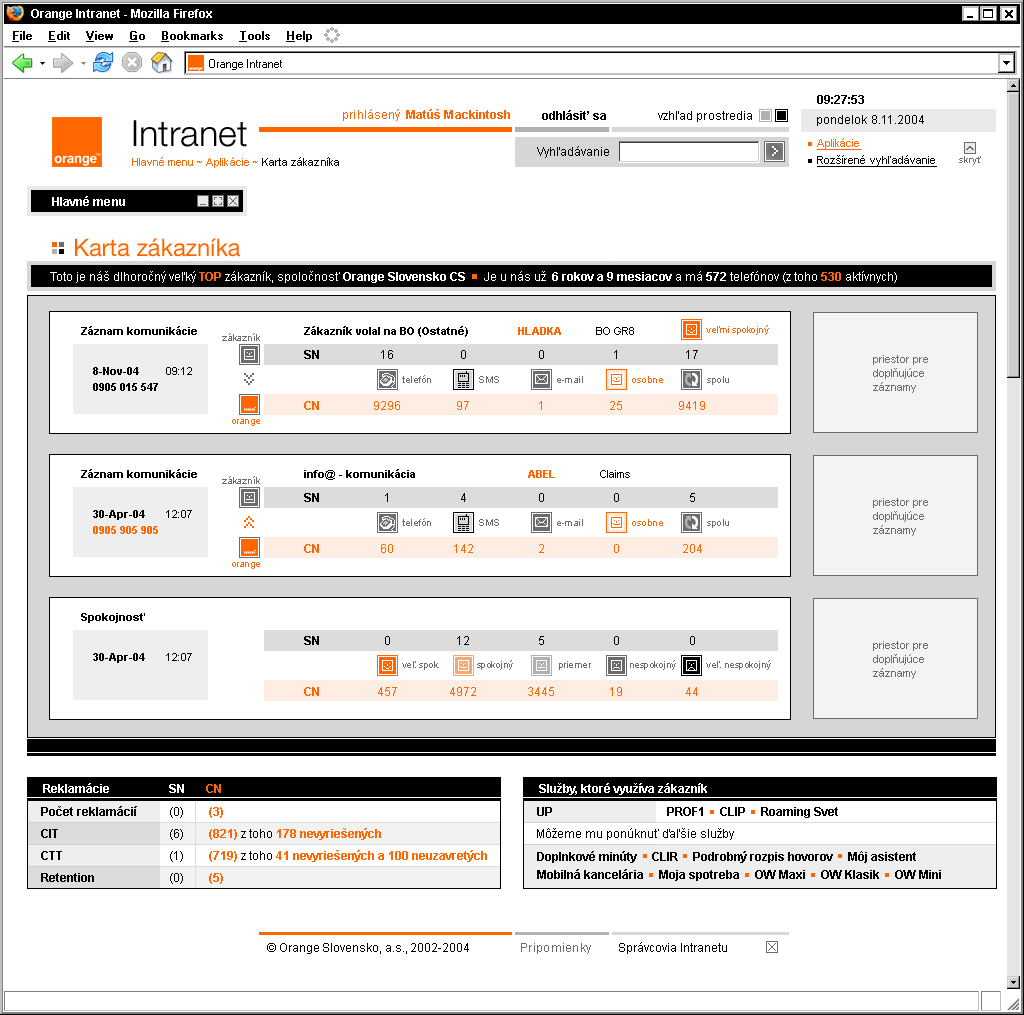Click the zákazník icon in the 8-Nov-04 record
Screen dimensions: 1024x1015
coord(249,355)
